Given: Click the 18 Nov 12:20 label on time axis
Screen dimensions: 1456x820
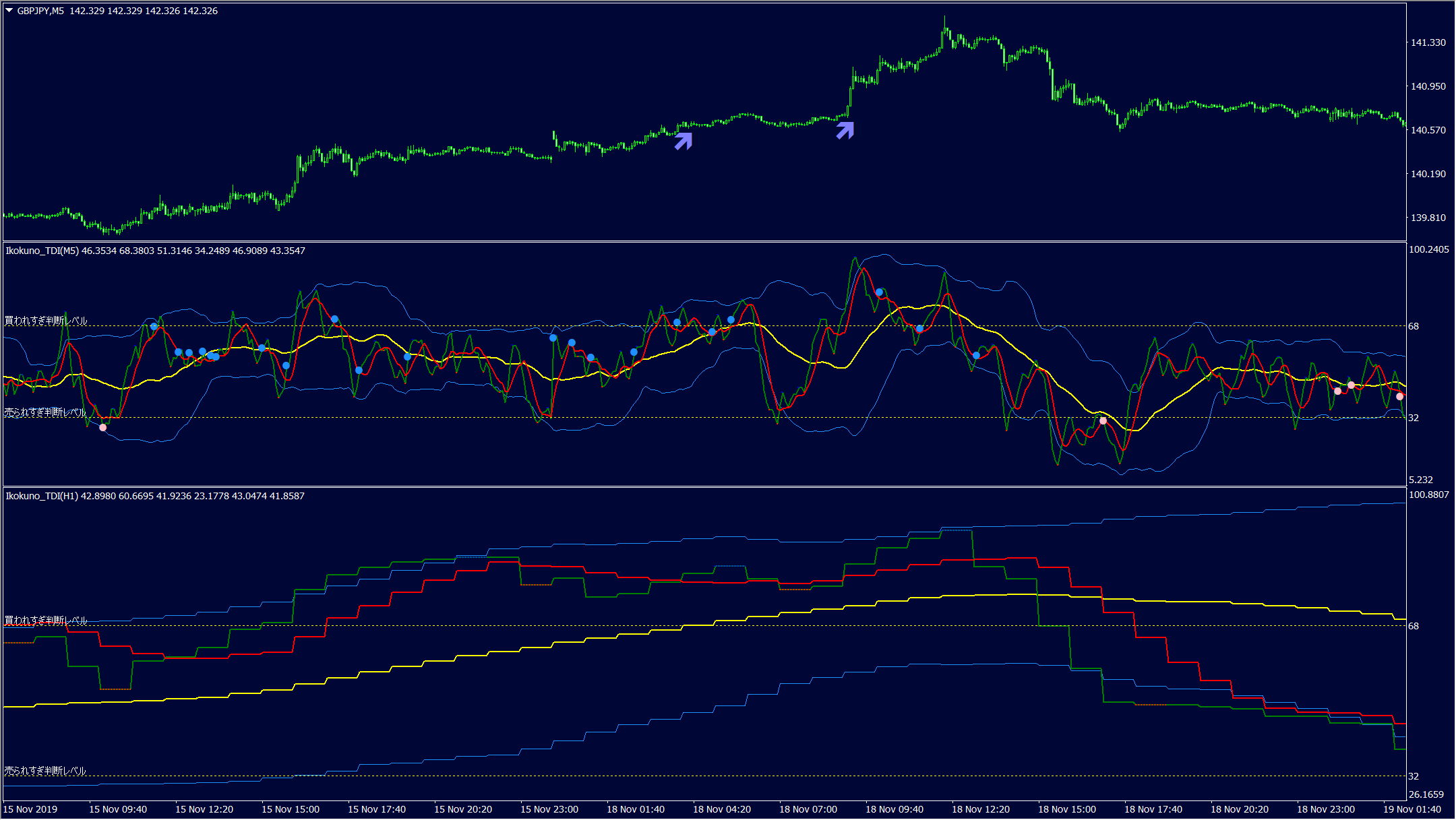Looking at the screenshot, I should pyautogui.click(x=980, y=809).
